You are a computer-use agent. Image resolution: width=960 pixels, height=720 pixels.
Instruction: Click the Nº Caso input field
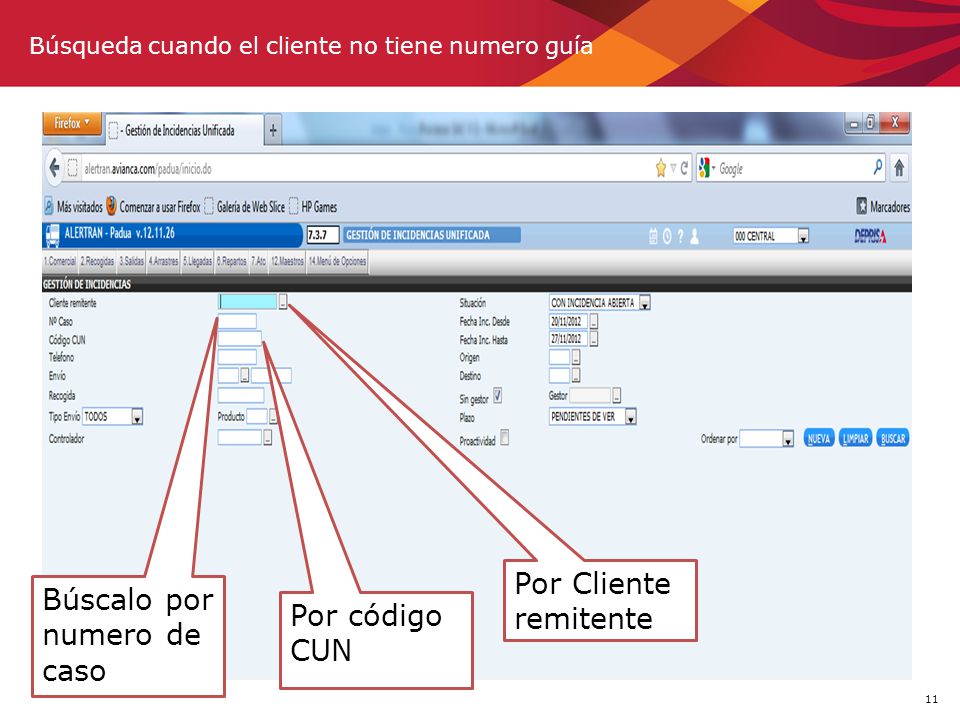[237, 321]
